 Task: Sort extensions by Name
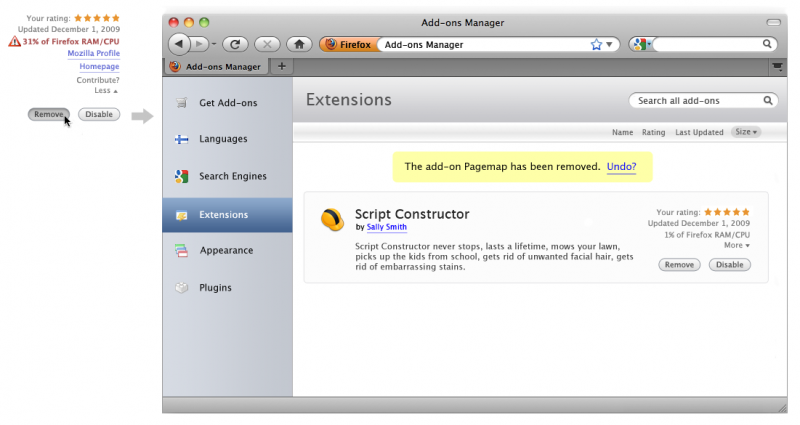click(622, 132)
